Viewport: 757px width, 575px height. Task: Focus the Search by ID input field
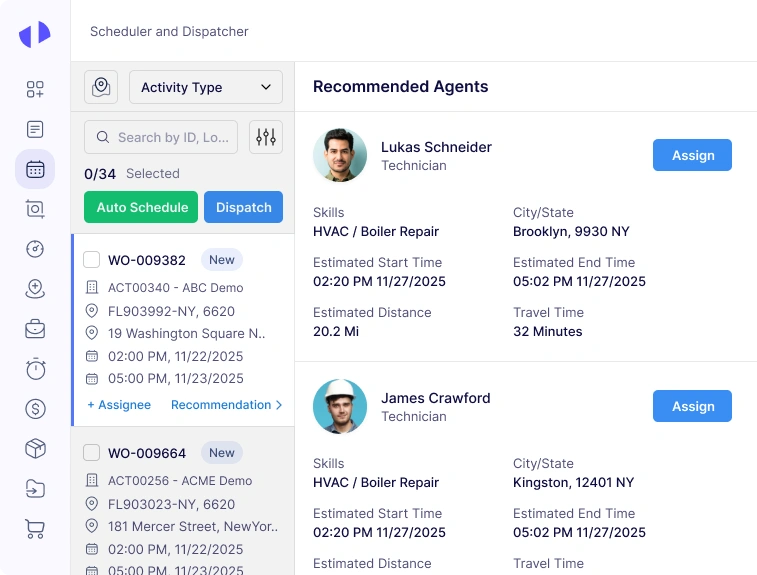(172, 137)
